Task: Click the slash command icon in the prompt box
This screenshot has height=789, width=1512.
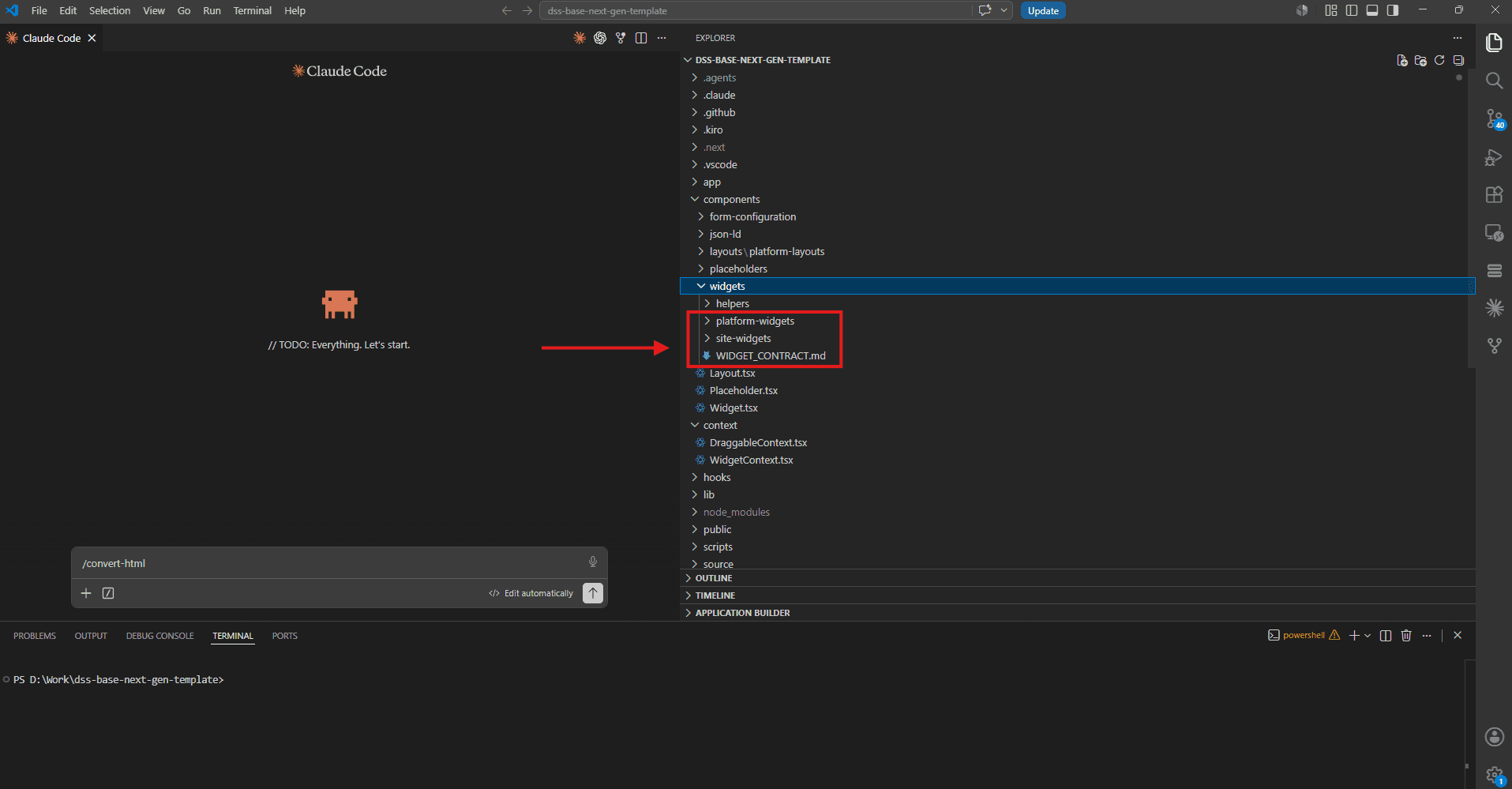Action: 108,593
